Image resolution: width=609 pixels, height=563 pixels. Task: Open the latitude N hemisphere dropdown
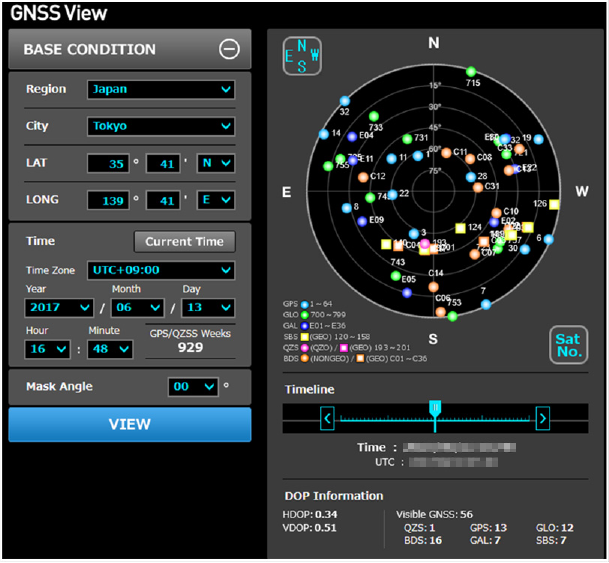pos(216,163)
